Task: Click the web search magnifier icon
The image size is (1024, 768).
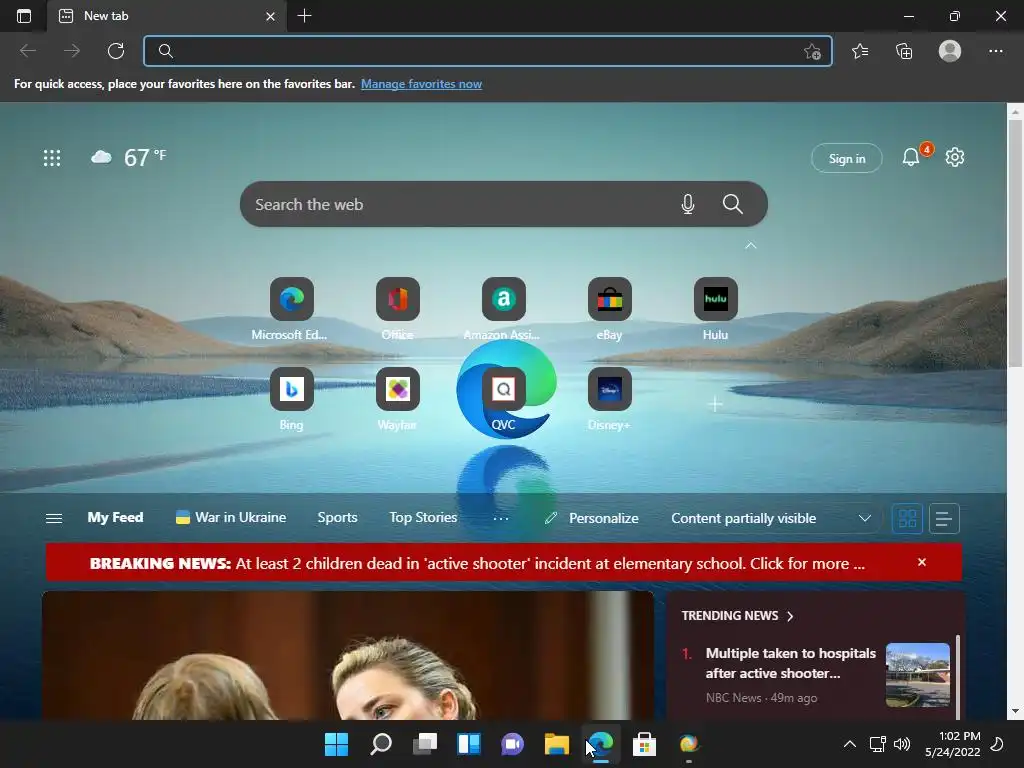Action: [x=733, y=204]
